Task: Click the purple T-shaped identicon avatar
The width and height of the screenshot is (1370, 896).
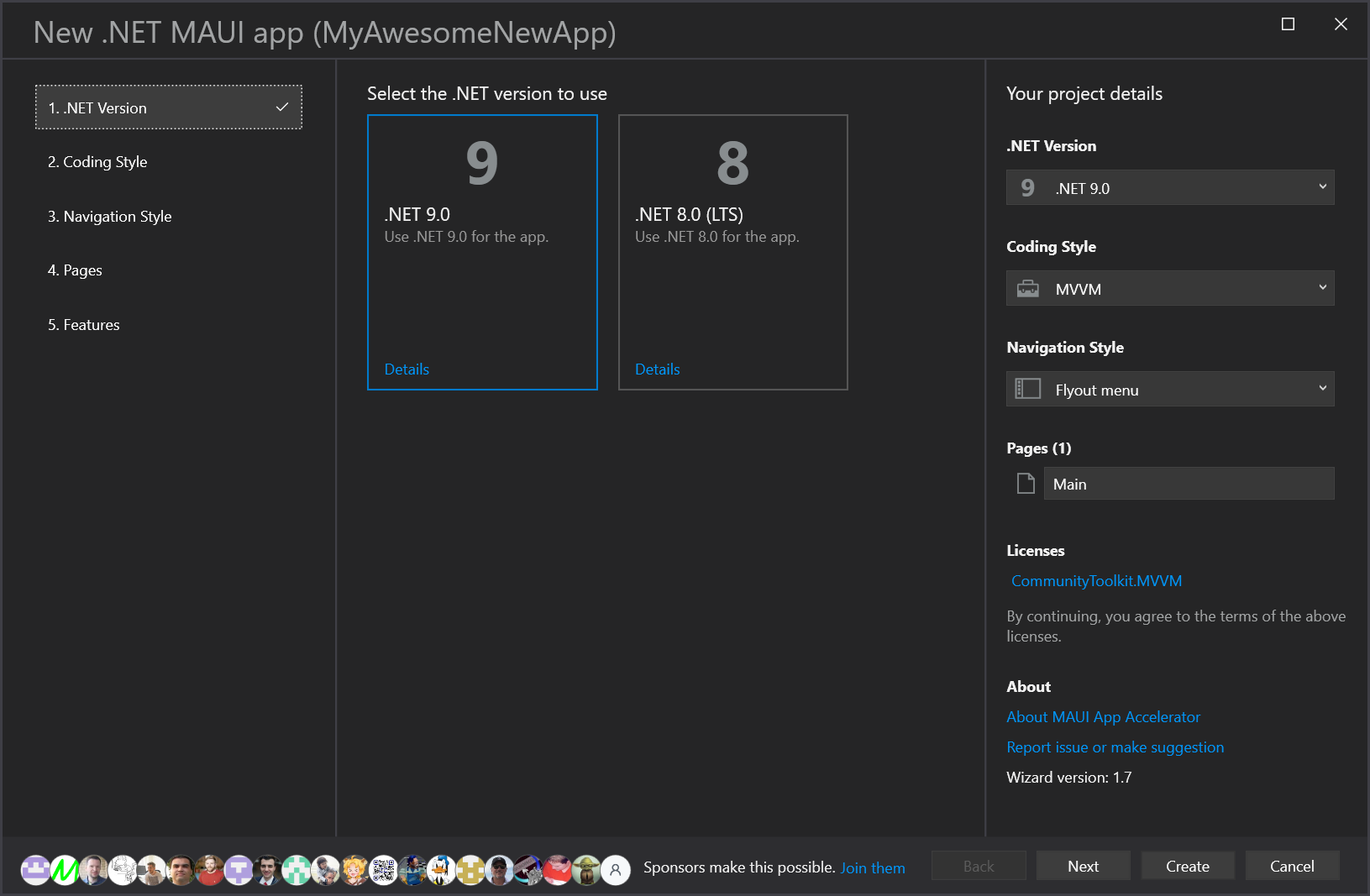Action: 239,870
